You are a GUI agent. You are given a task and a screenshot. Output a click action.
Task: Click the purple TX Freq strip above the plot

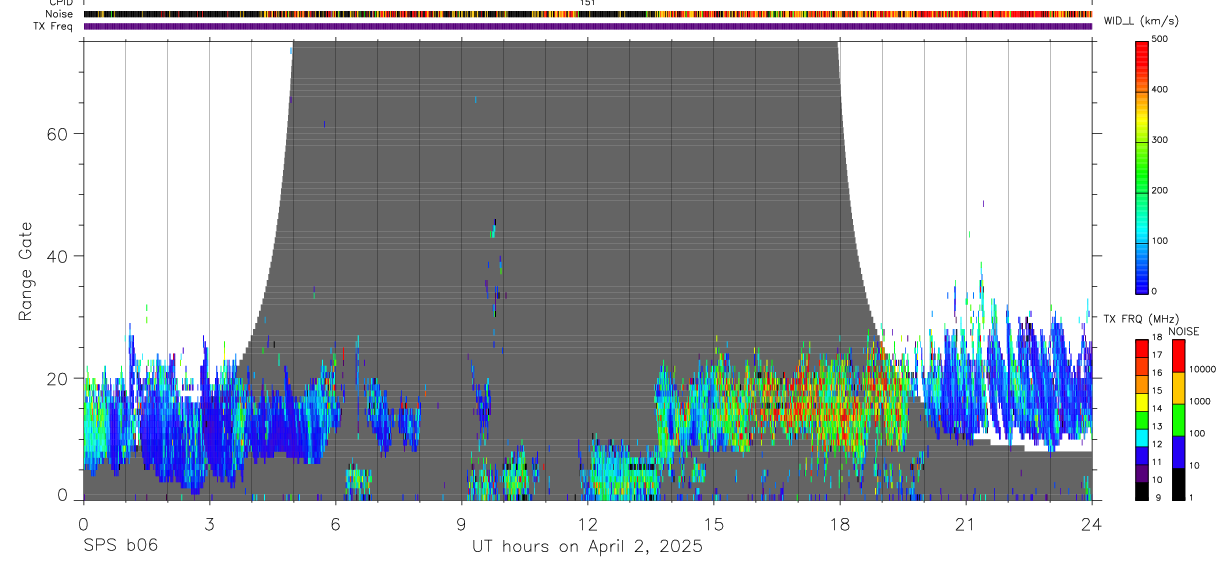588,26
